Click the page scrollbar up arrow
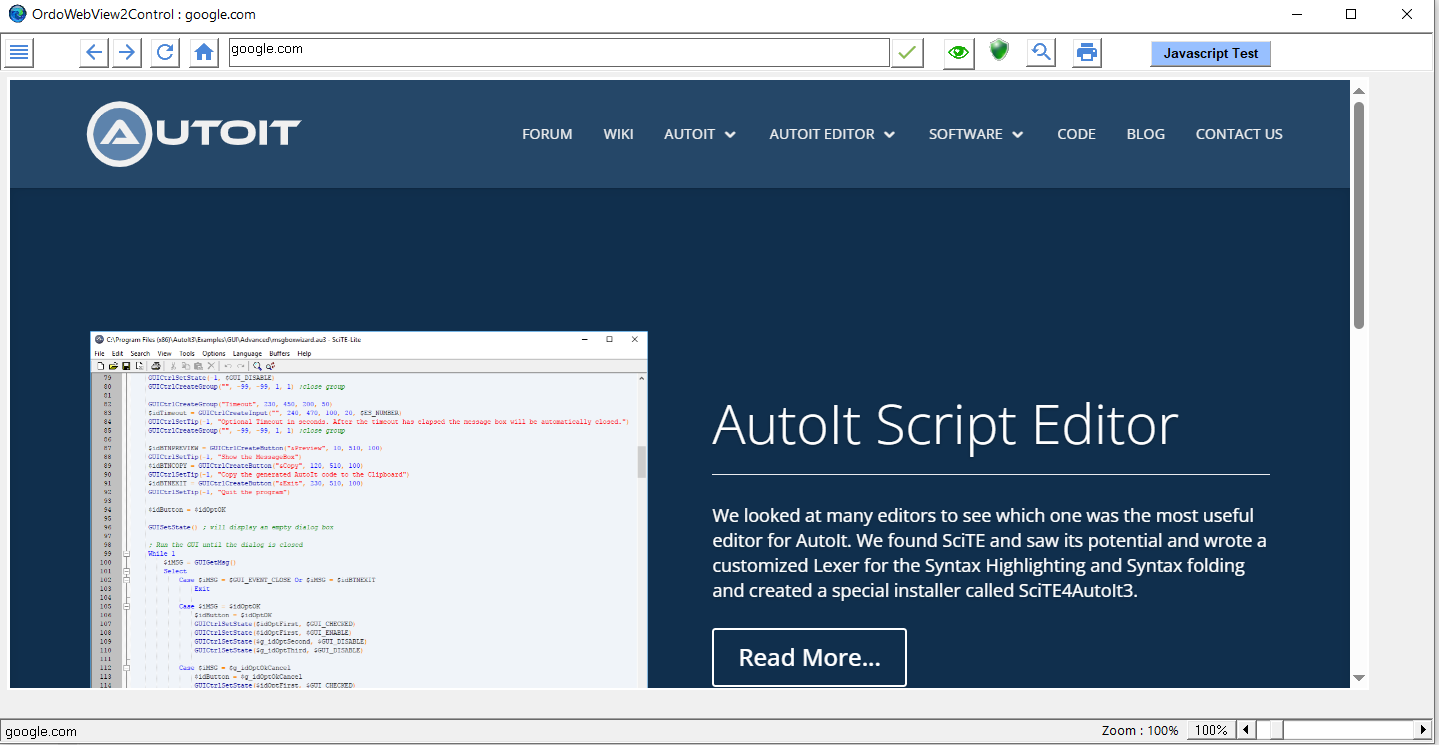This screenshot has width=1439, height=745. coord(1359,91)
